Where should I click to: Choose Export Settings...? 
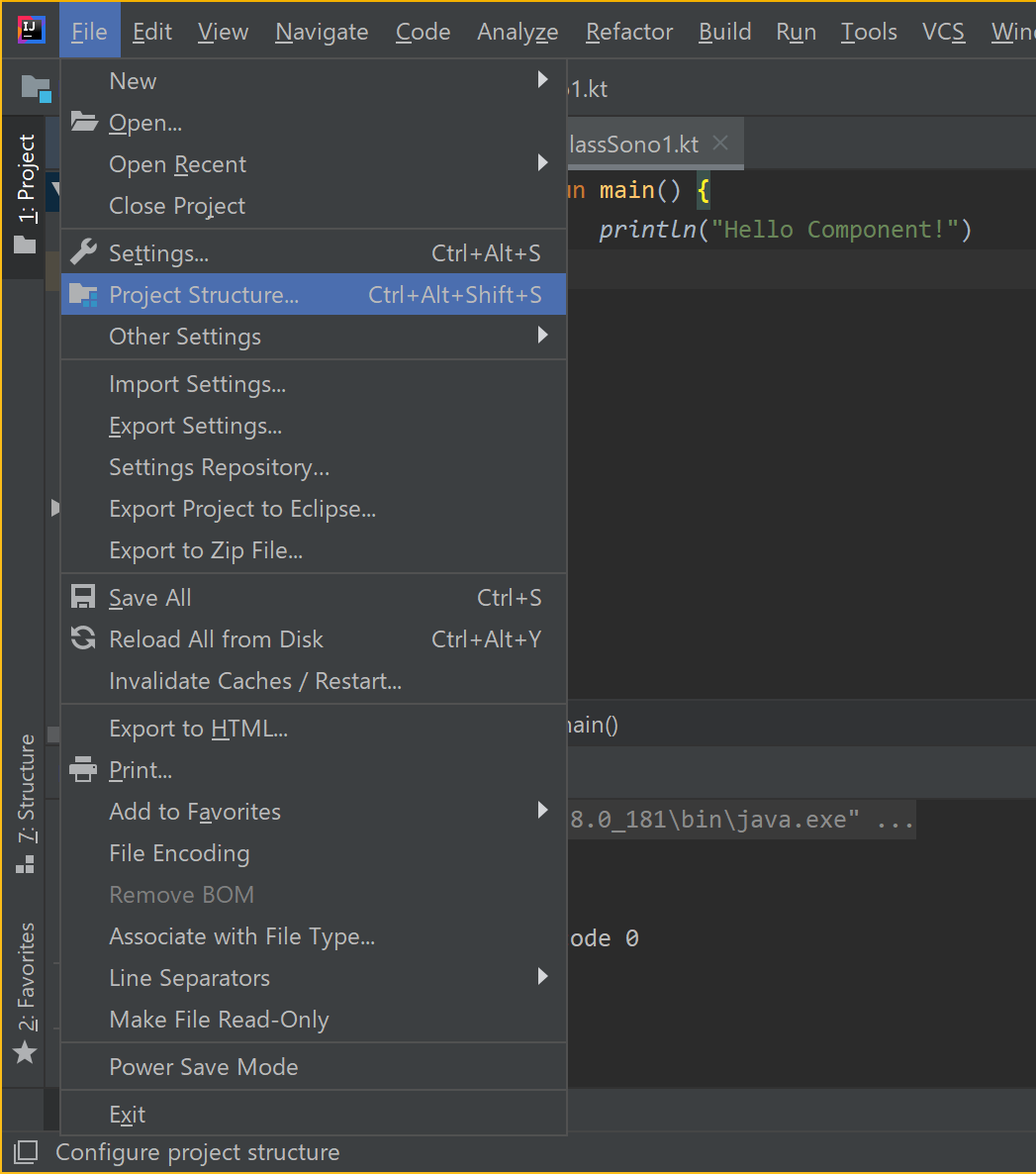(314, 426)
